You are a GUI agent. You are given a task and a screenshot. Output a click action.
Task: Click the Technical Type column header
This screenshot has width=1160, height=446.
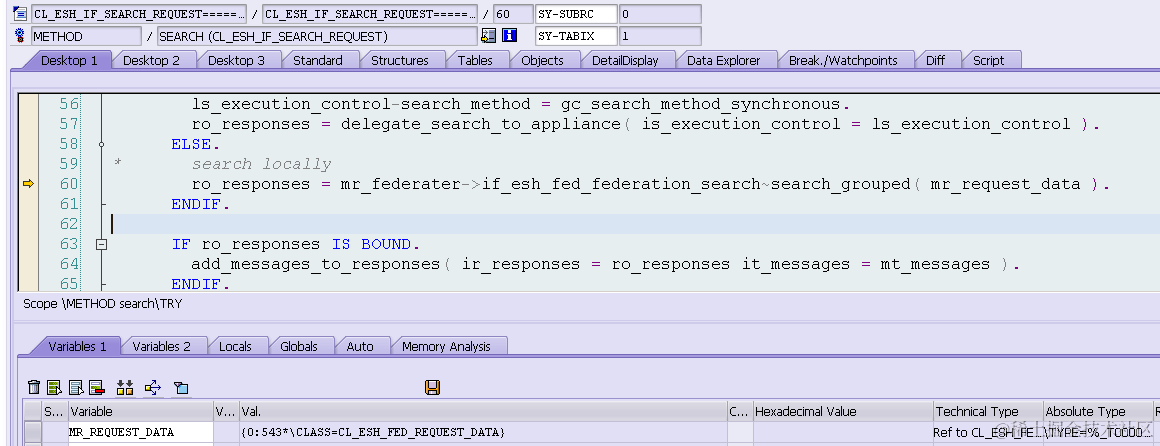[x=988, y=412]
